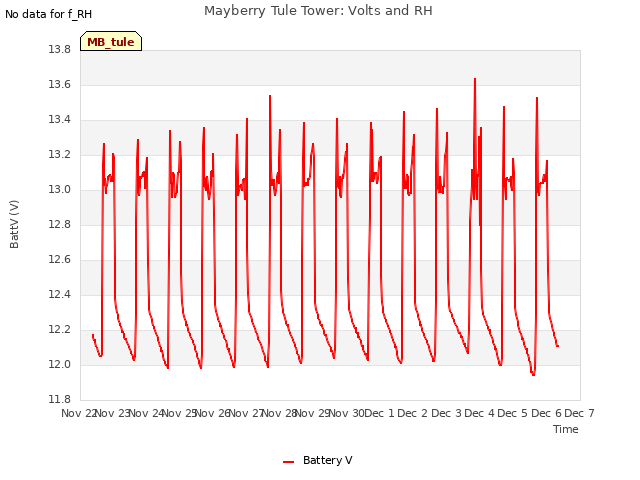Screen dimensions: 640x480
Task: Click the 13.6 y-axis tick value
Action: (x=60, y=84)
